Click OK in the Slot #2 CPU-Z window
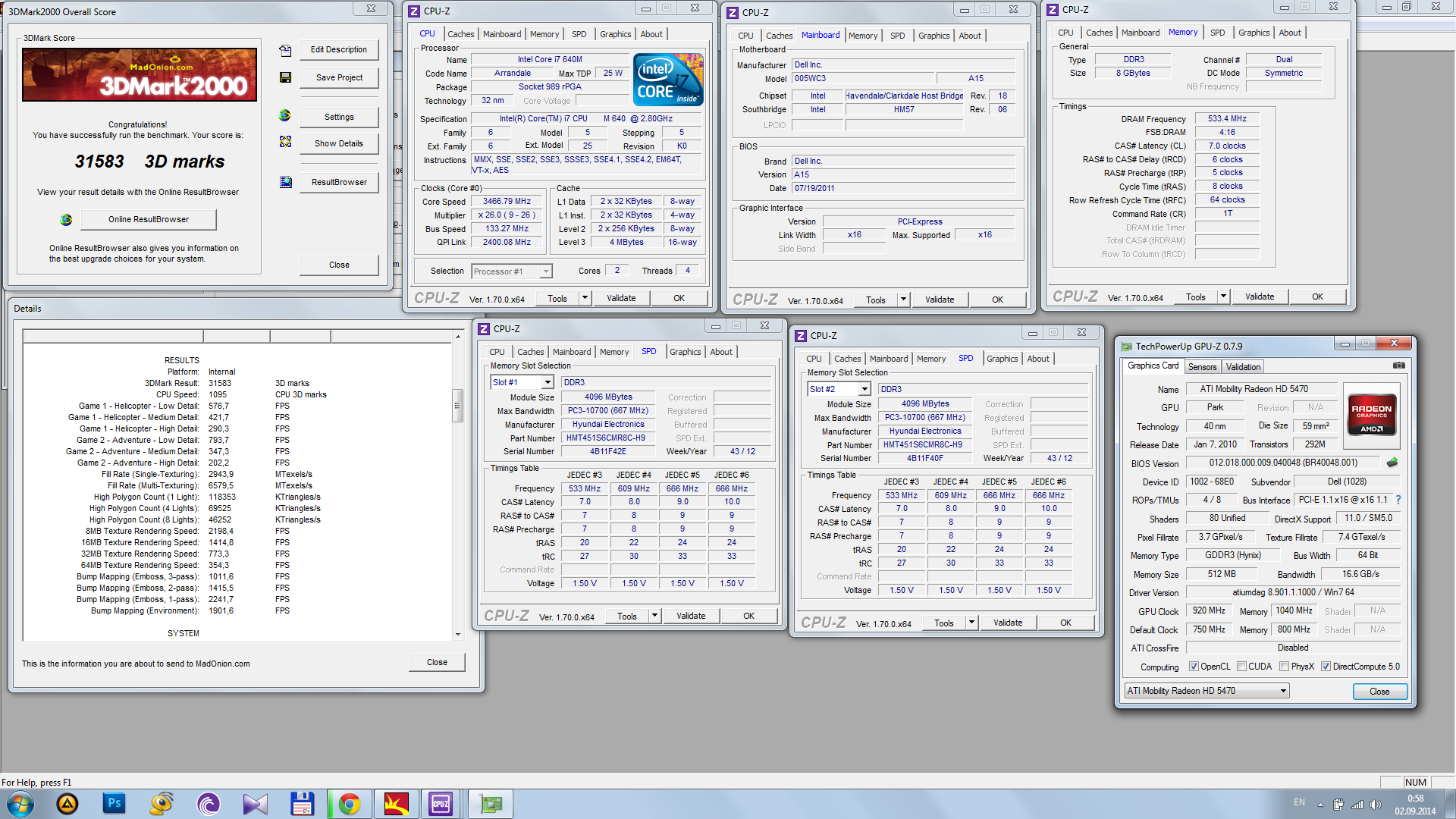Image resolution: width=1456 pixels, height=819 pixels. pyautogui.click(x=1065, y=623)
